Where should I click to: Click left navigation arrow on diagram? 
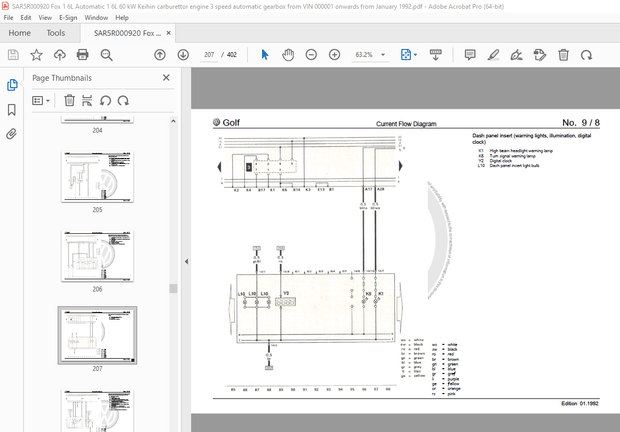click(x=219, y=166)
